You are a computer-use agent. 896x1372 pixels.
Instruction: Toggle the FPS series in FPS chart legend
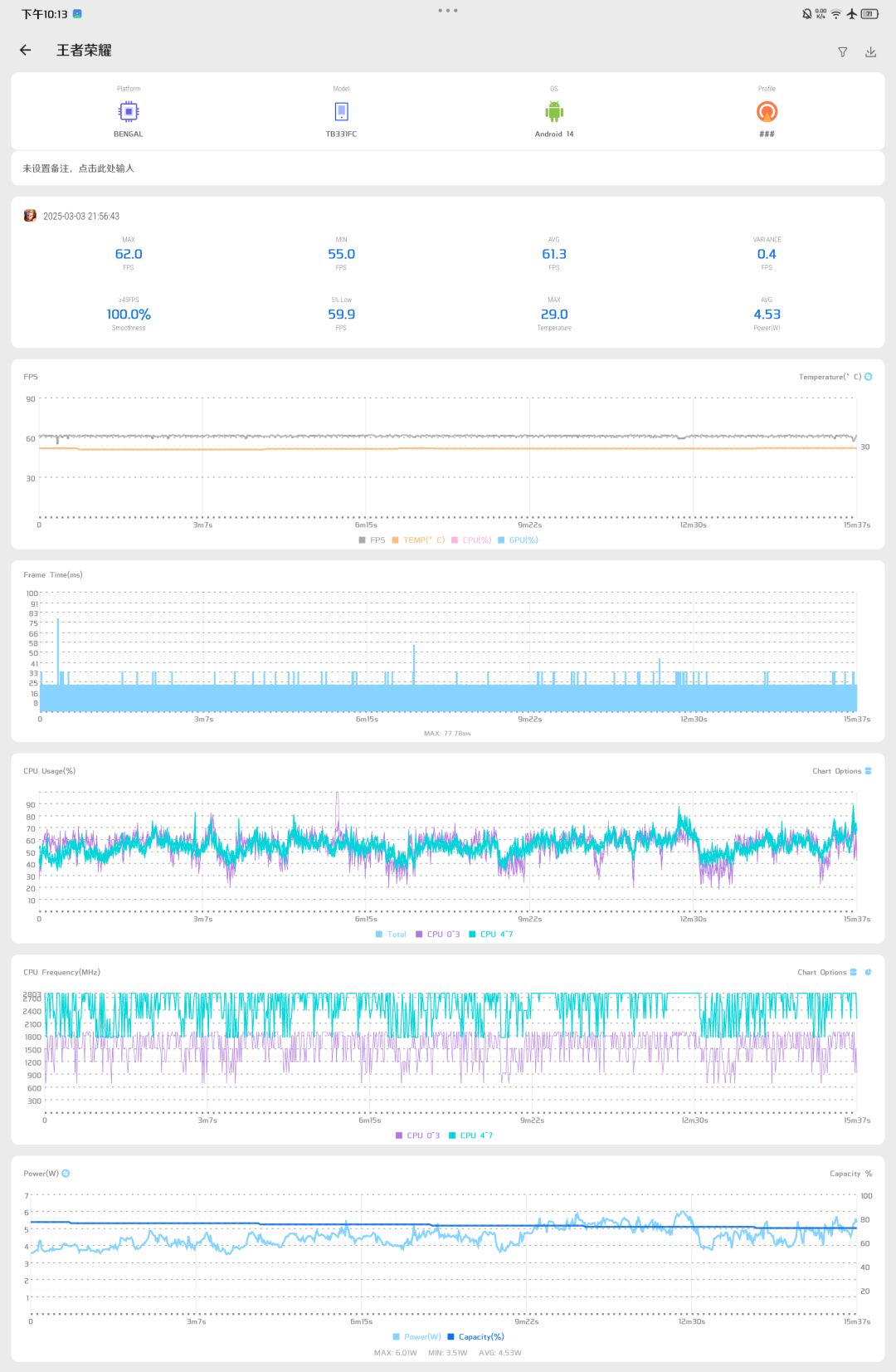(372, 540)
